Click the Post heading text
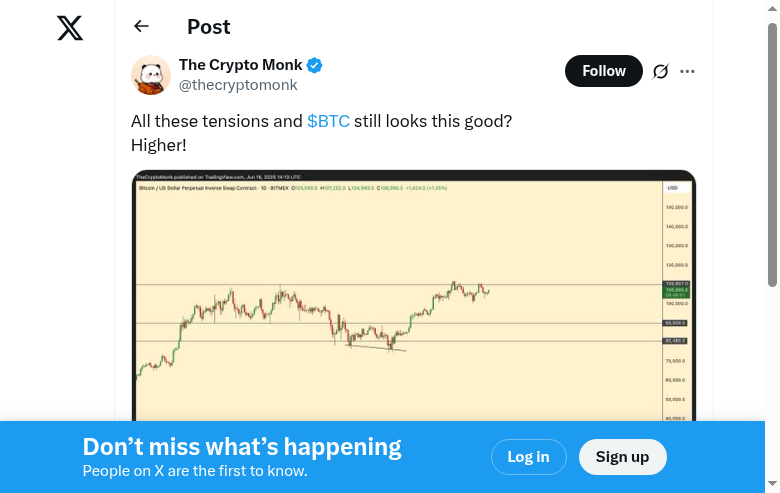The image size is (780, 493). coord(208,27)
